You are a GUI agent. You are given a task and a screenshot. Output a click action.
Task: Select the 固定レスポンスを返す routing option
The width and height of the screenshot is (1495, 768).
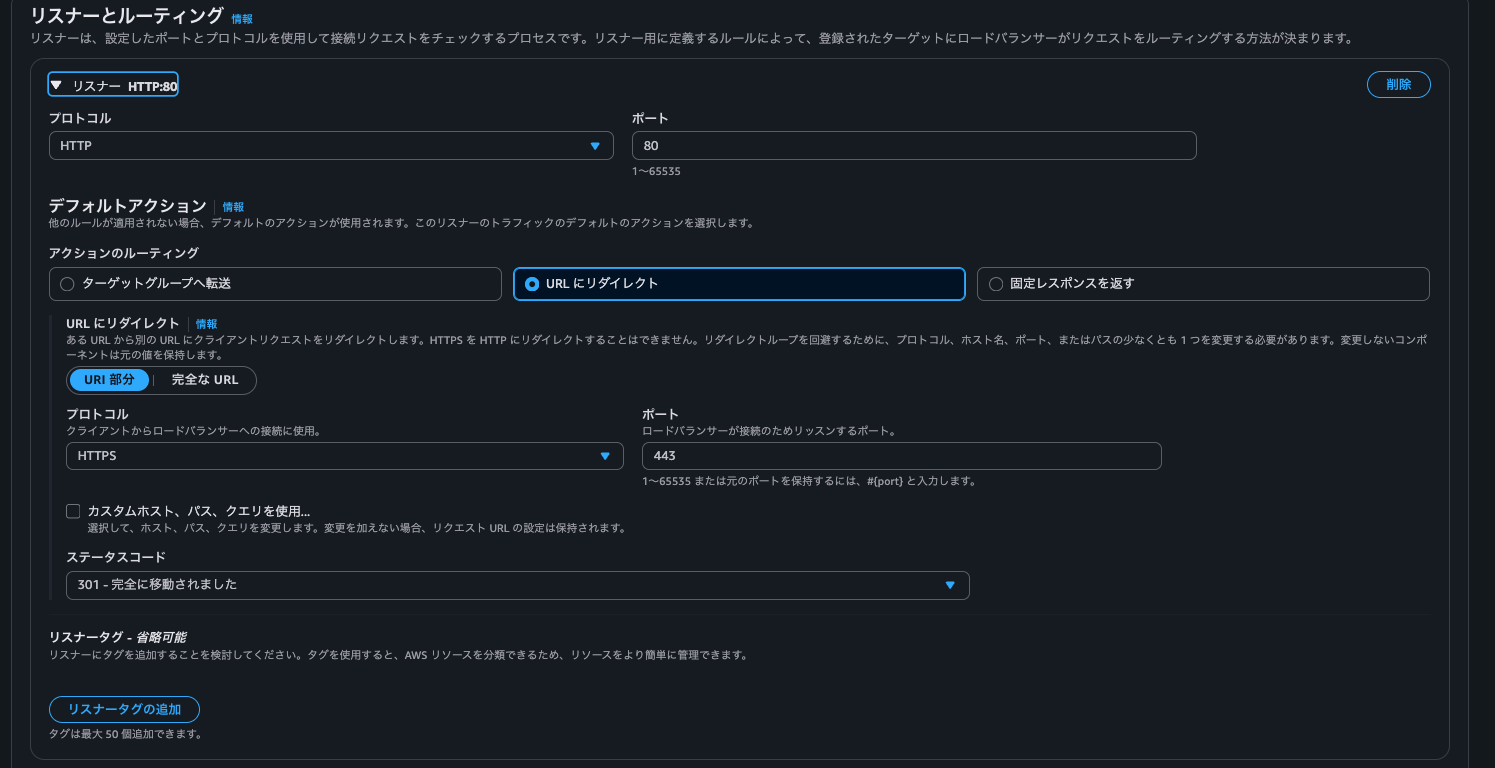click(x=995, y=284)
